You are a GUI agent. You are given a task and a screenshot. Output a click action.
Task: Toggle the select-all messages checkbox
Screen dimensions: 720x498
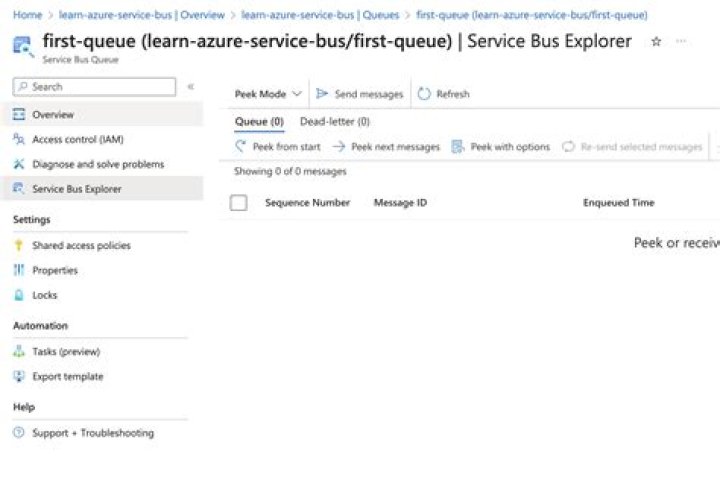pyautogui.click(x=239, y=202)
